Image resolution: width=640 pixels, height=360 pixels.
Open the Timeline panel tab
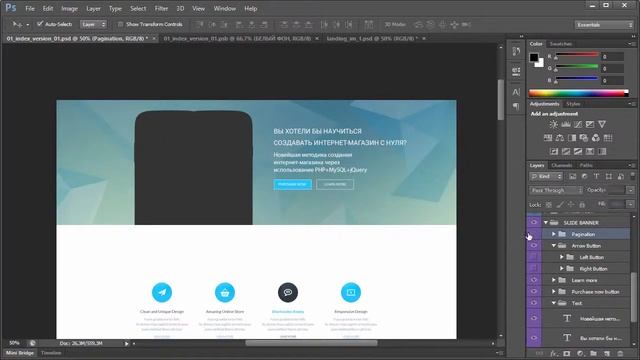click(x=51, y=353)
